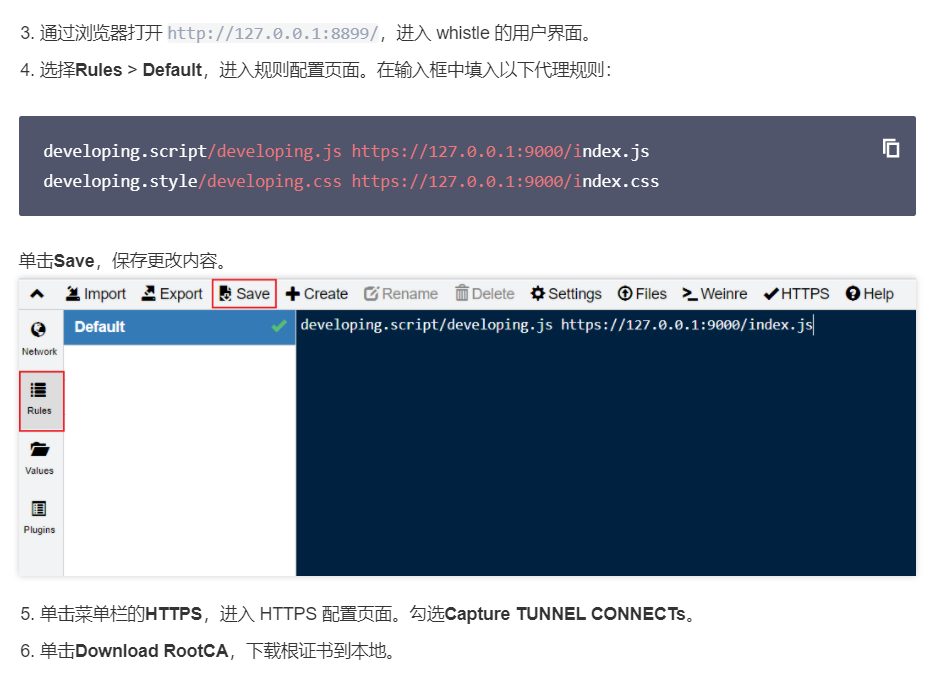934x685 pixels.
Task: Rename the selected rule
Action: 401,293
